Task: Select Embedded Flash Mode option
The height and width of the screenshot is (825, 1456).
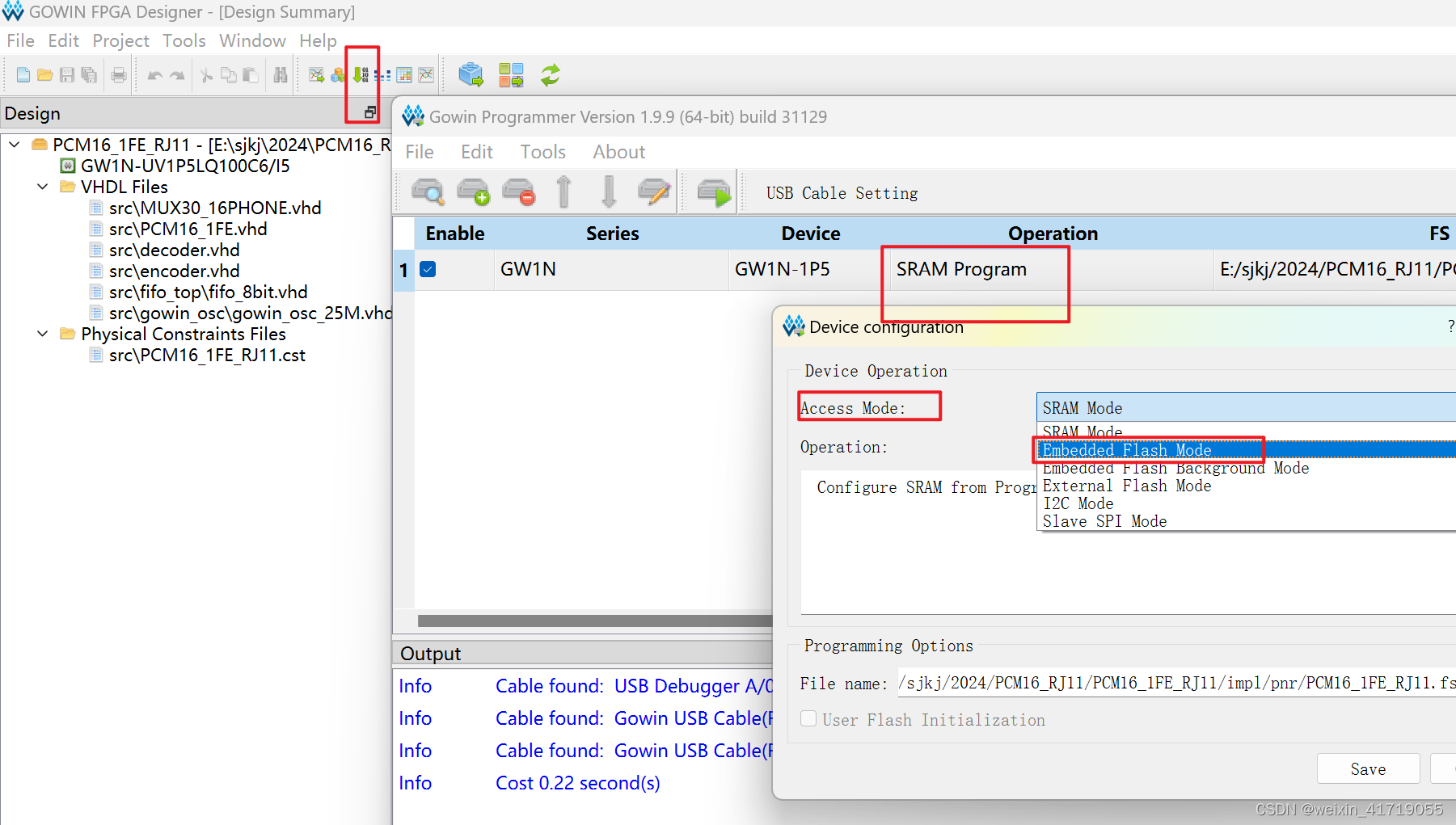Action: coord(1246,450)
